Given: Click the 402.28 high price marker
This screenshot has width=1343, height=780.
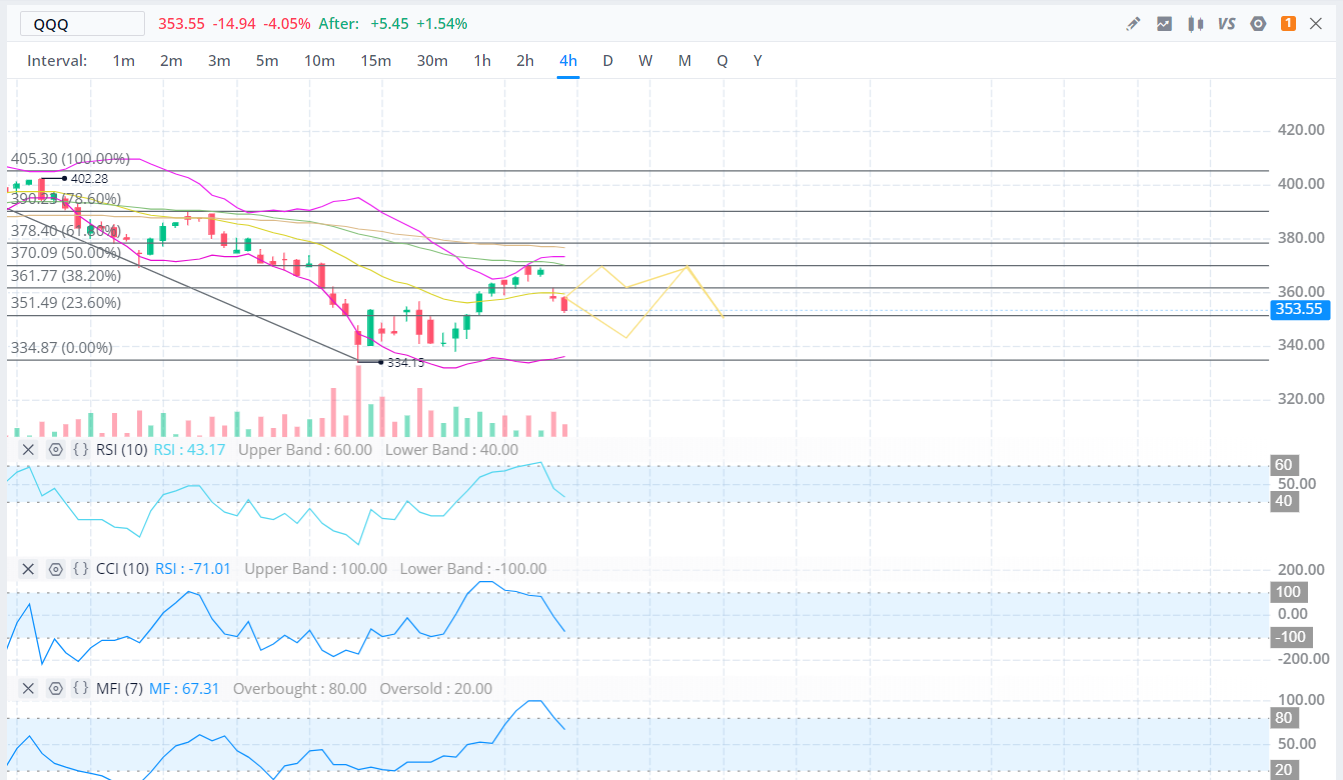Looking at the screenshot, I should click(89, 178).
